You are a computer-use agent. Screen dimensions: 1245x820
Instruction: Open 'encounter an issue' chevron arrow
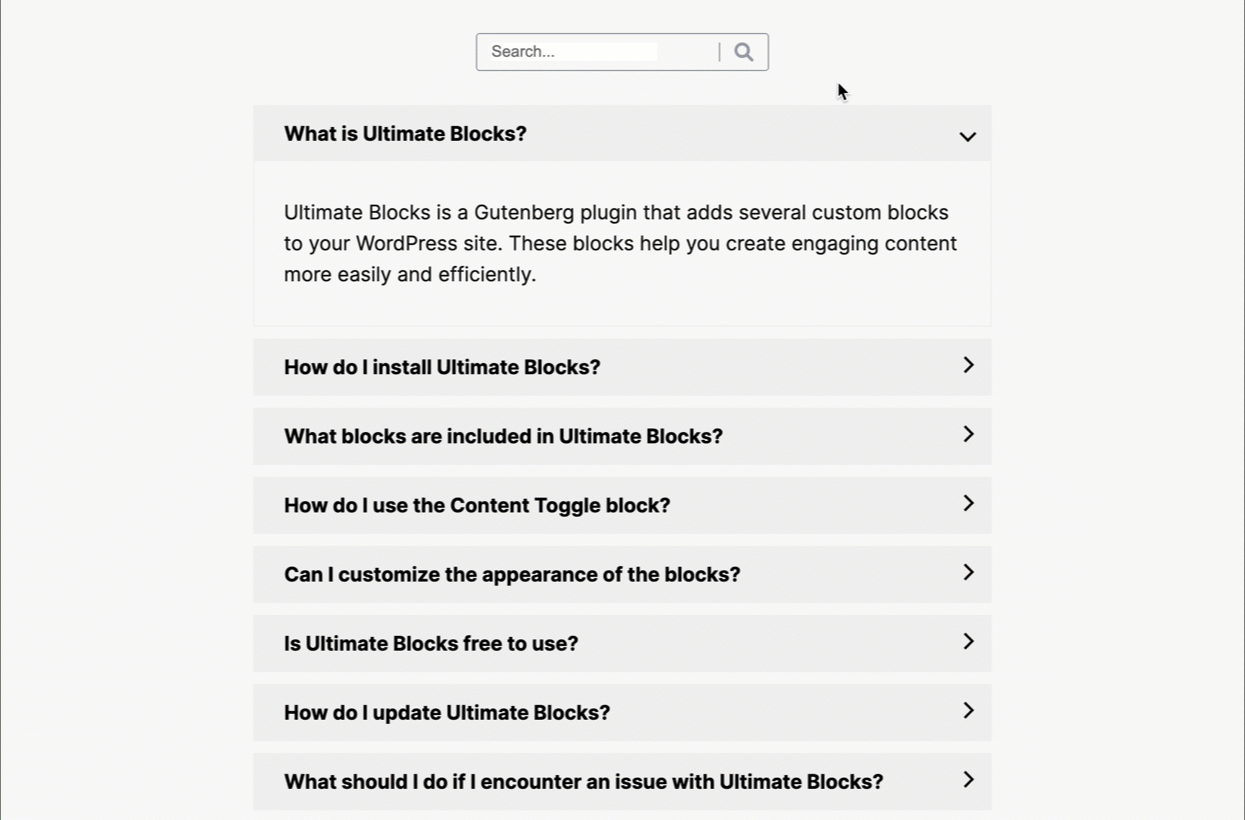pos(968,779)
